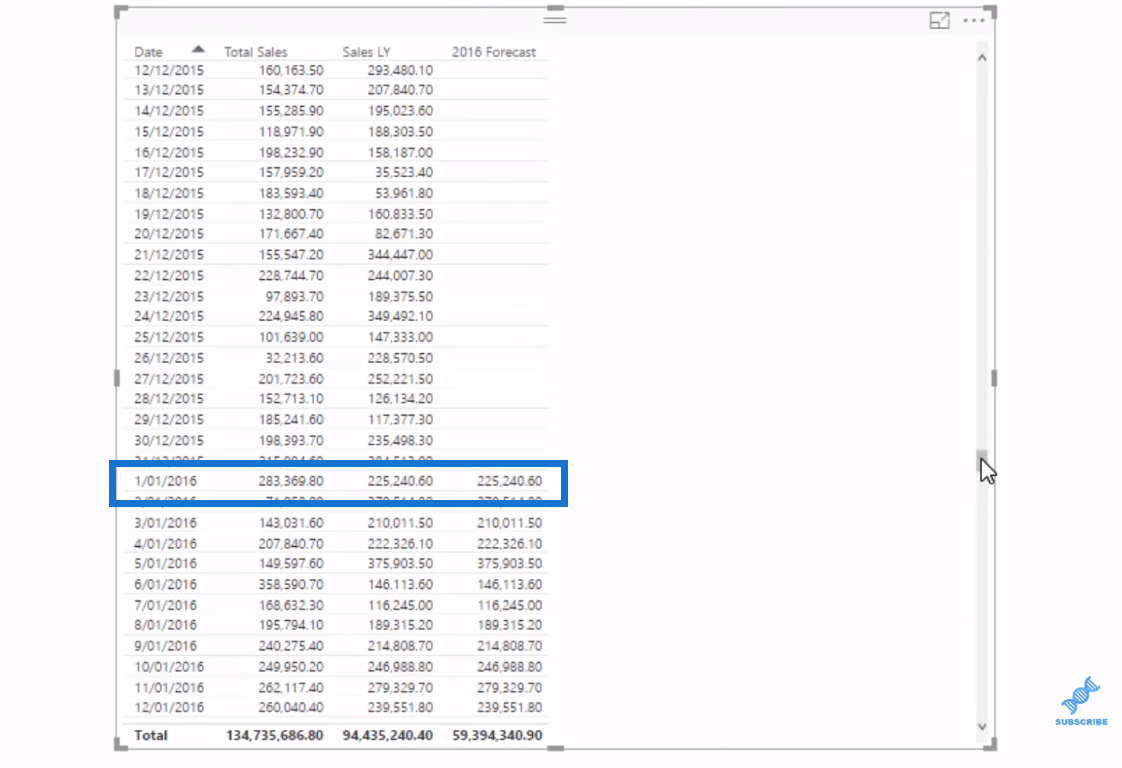This screenshot has width=1122, height=768.
Task: Select the 11/01/2016 date cell
Action: click(x=169, y=688)
